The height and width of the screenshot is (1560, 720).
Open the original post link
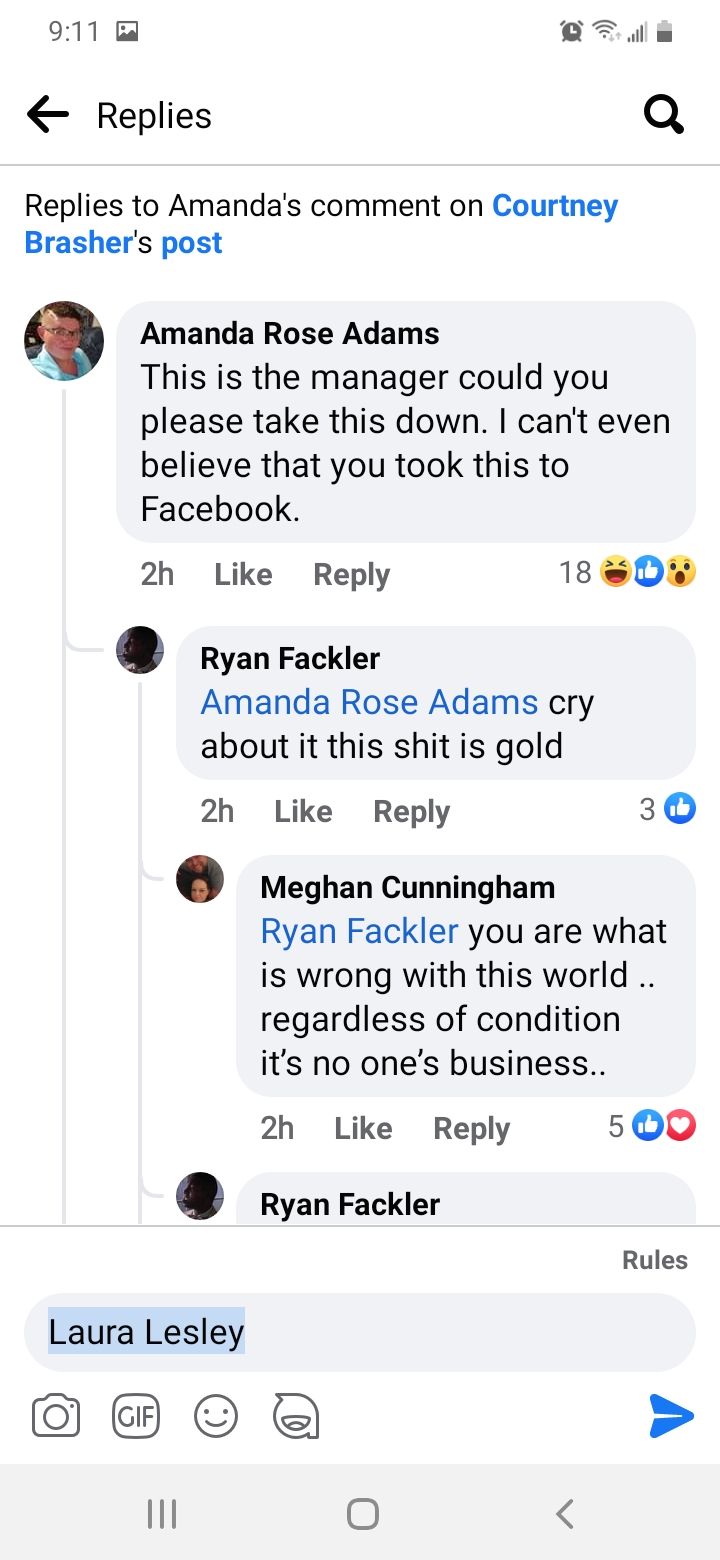(192, 243)
